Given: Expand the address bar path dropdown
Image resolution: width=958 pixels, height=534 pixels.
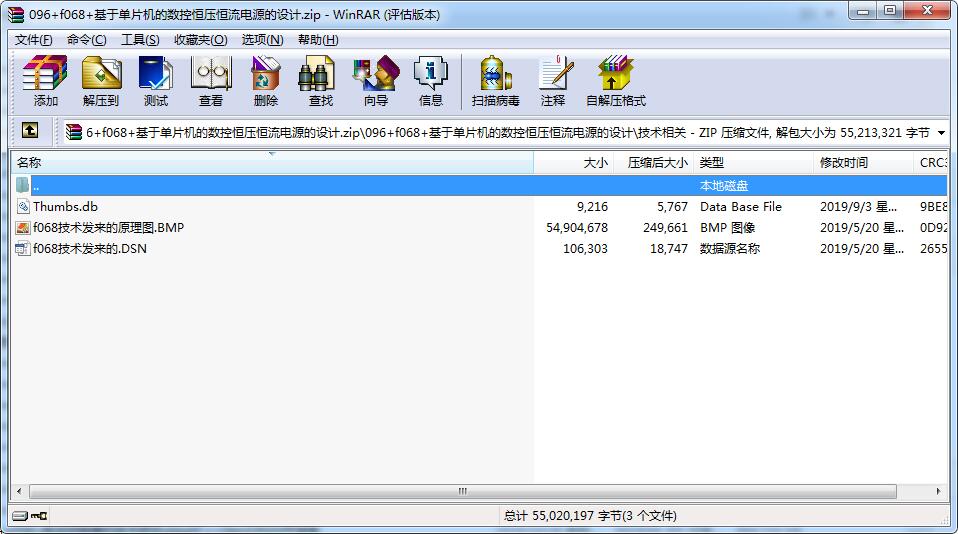Looking at the screenshot, I should [942, 133].
